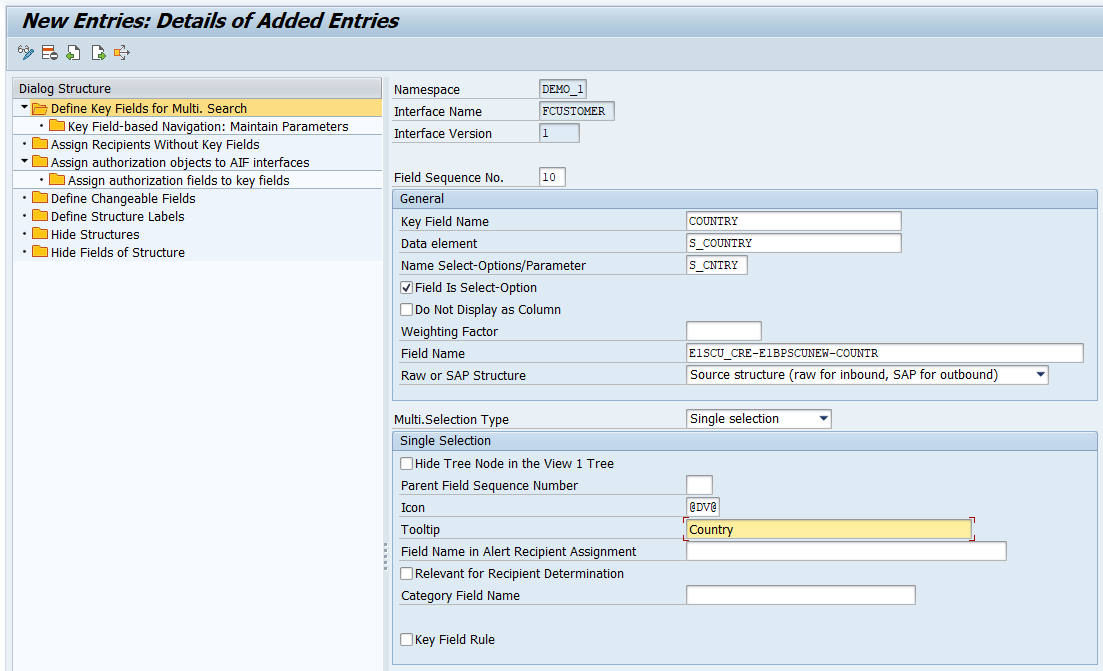Open Define Changeable Fields node
This screenshot has width=1103, height=671.
[x=123, y=198]
